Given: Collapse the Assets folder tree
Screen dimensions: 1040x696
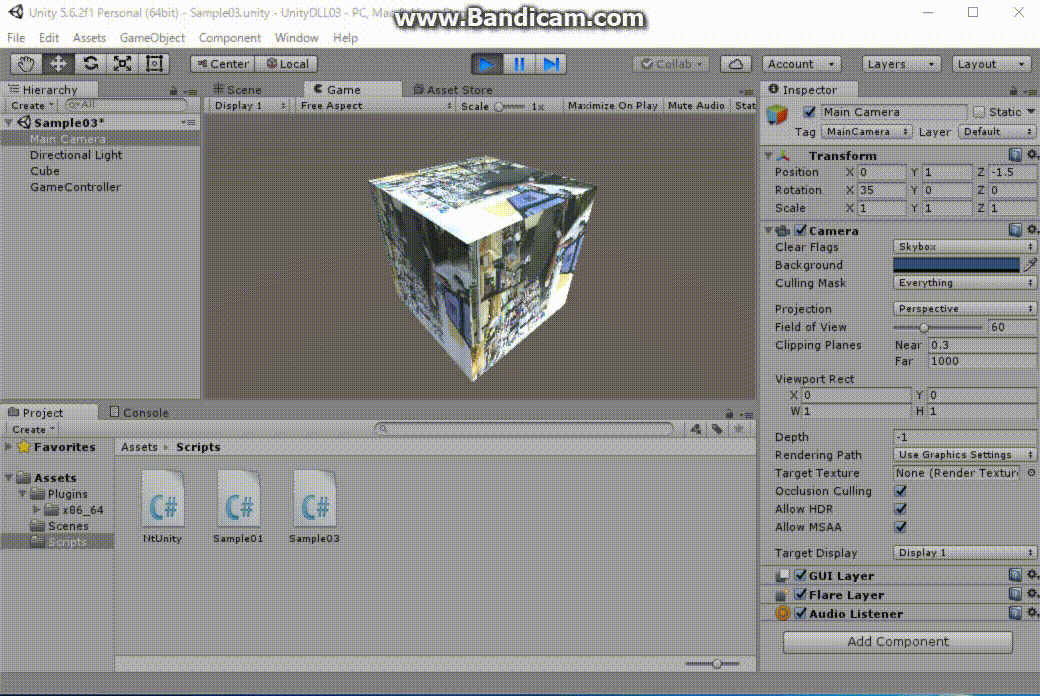Looking at the screenshot, I should coord(10,478).
